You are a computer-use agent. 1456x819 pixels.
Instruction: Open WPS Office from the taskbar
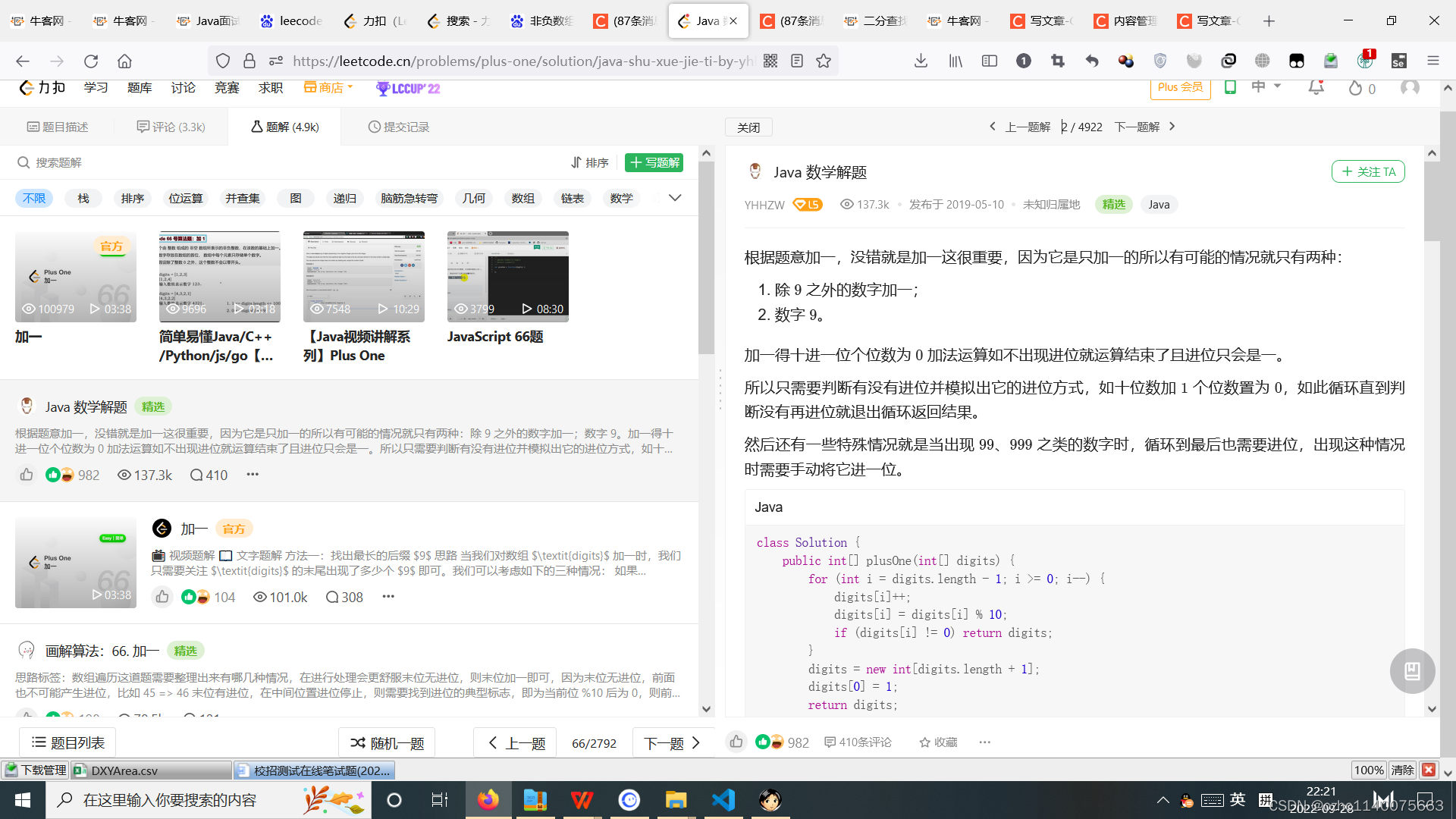tap(582, 800)
